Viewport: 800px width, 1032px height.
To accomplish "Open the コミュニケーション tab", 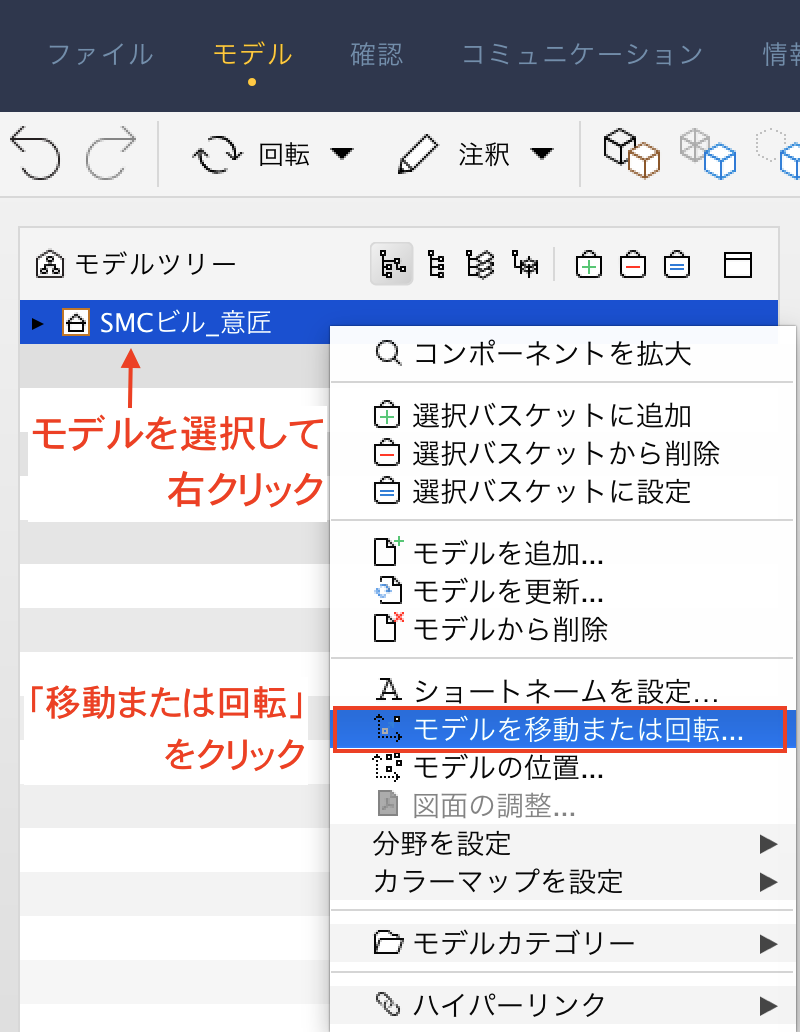I will (x=582, y=54).
